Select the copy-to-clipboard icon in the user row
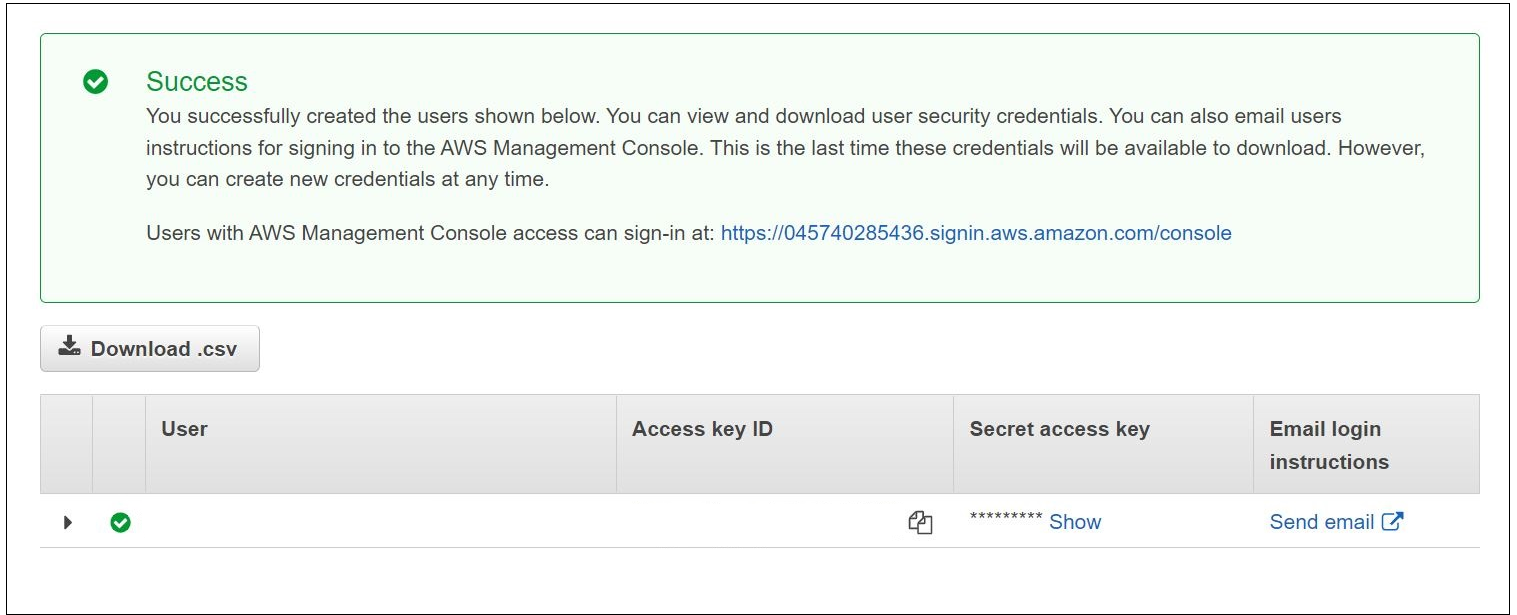 point(921,521)
